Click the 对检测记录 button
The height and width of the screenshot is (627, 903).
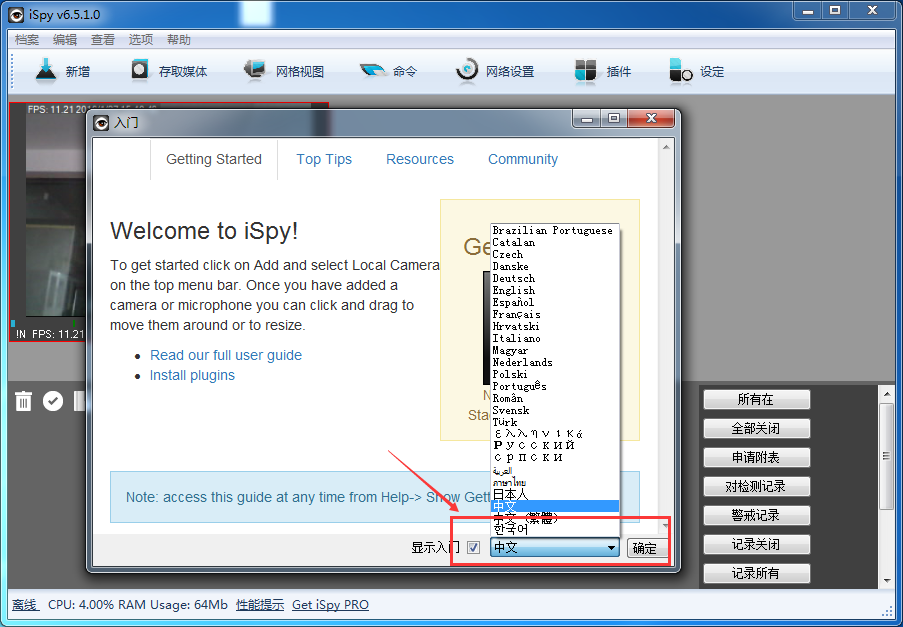point(756,487)
